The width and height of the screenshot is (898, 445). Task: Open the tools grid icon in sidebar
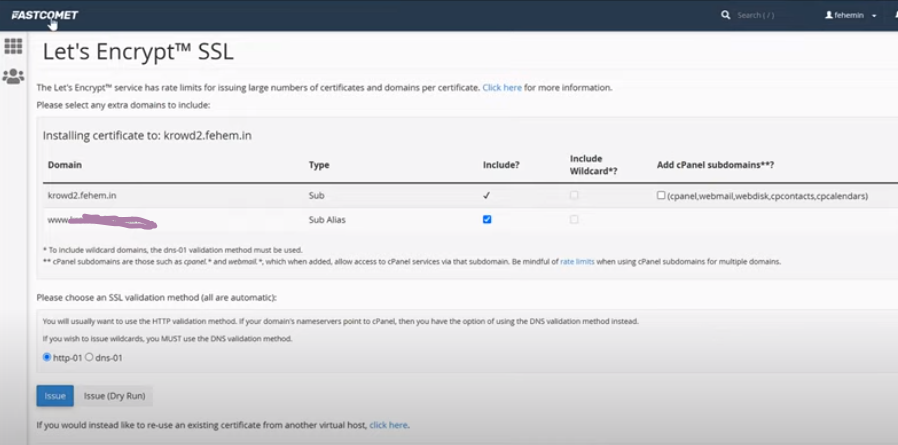[x=13, y=46]
